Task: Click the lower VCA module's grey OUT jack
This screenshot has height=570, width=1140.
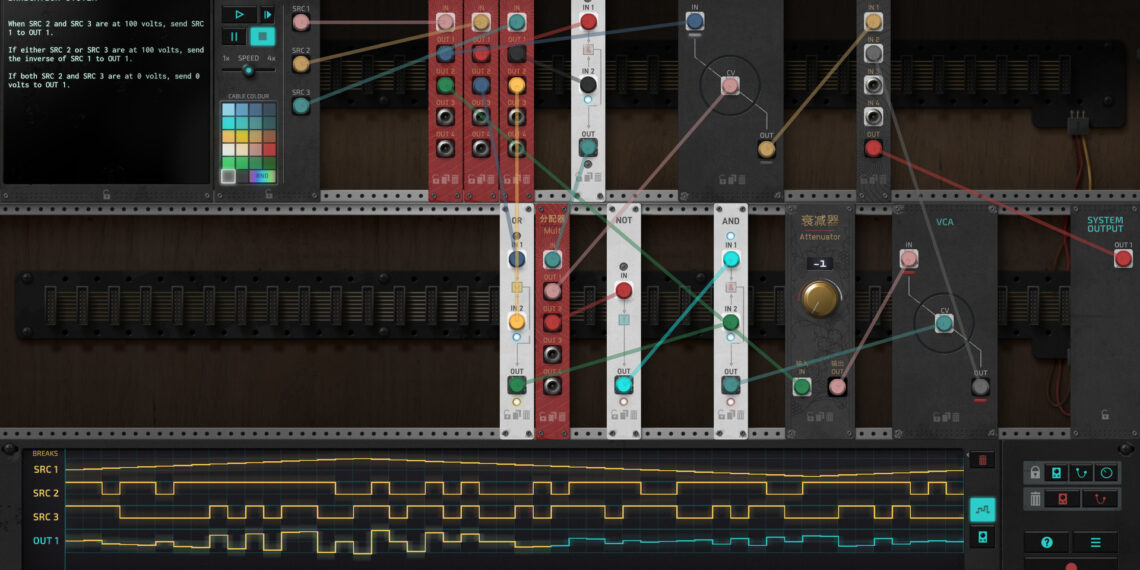Action: coord(980,386)
